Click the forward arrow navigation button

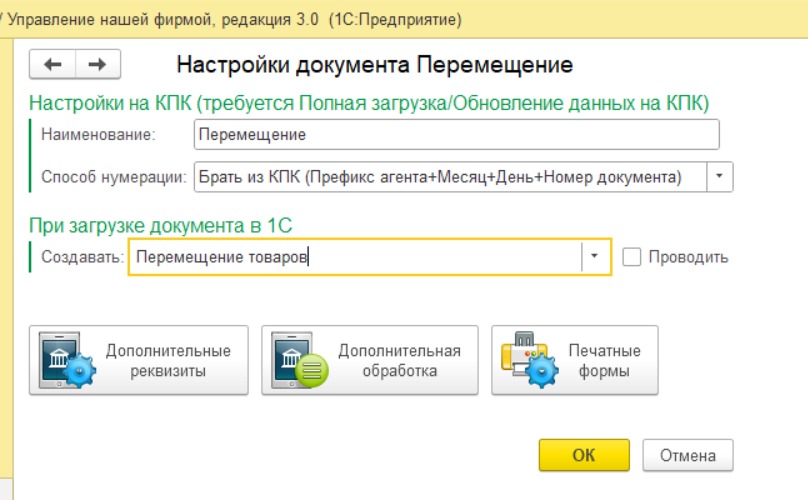(x=97, y=64)
